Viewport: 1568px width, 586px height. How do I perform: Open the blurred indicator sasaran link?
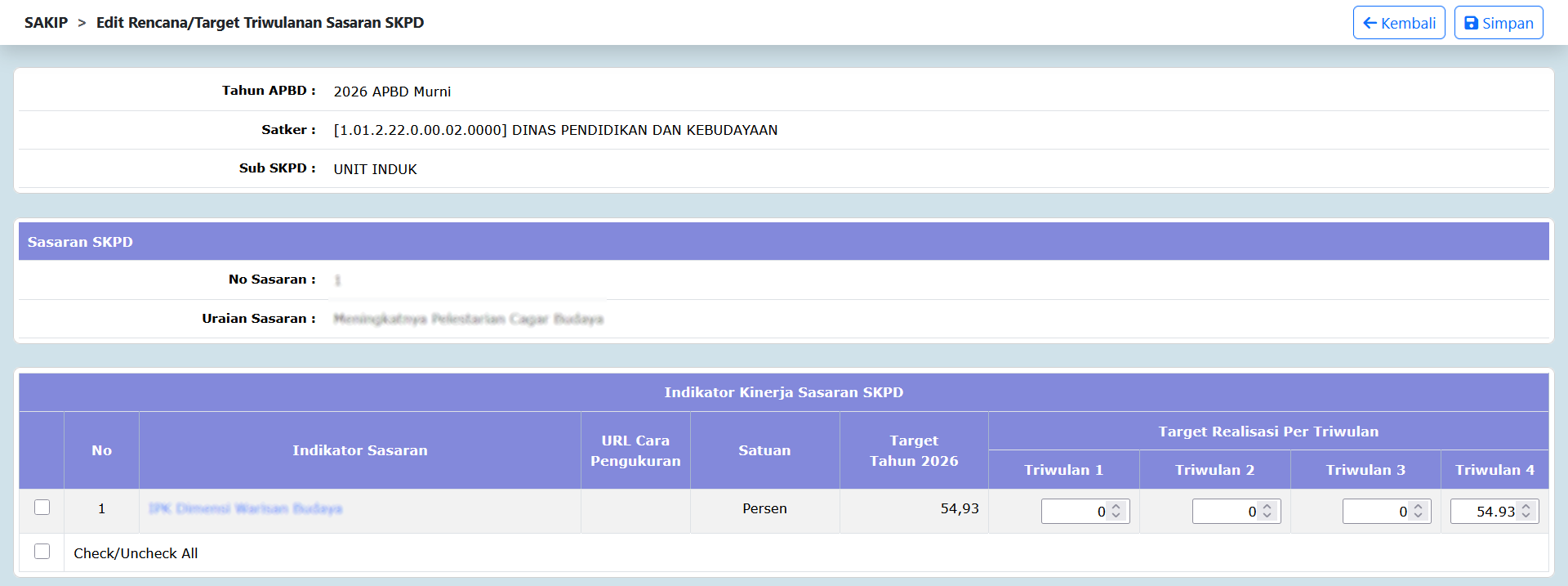(x=245, y=508)
